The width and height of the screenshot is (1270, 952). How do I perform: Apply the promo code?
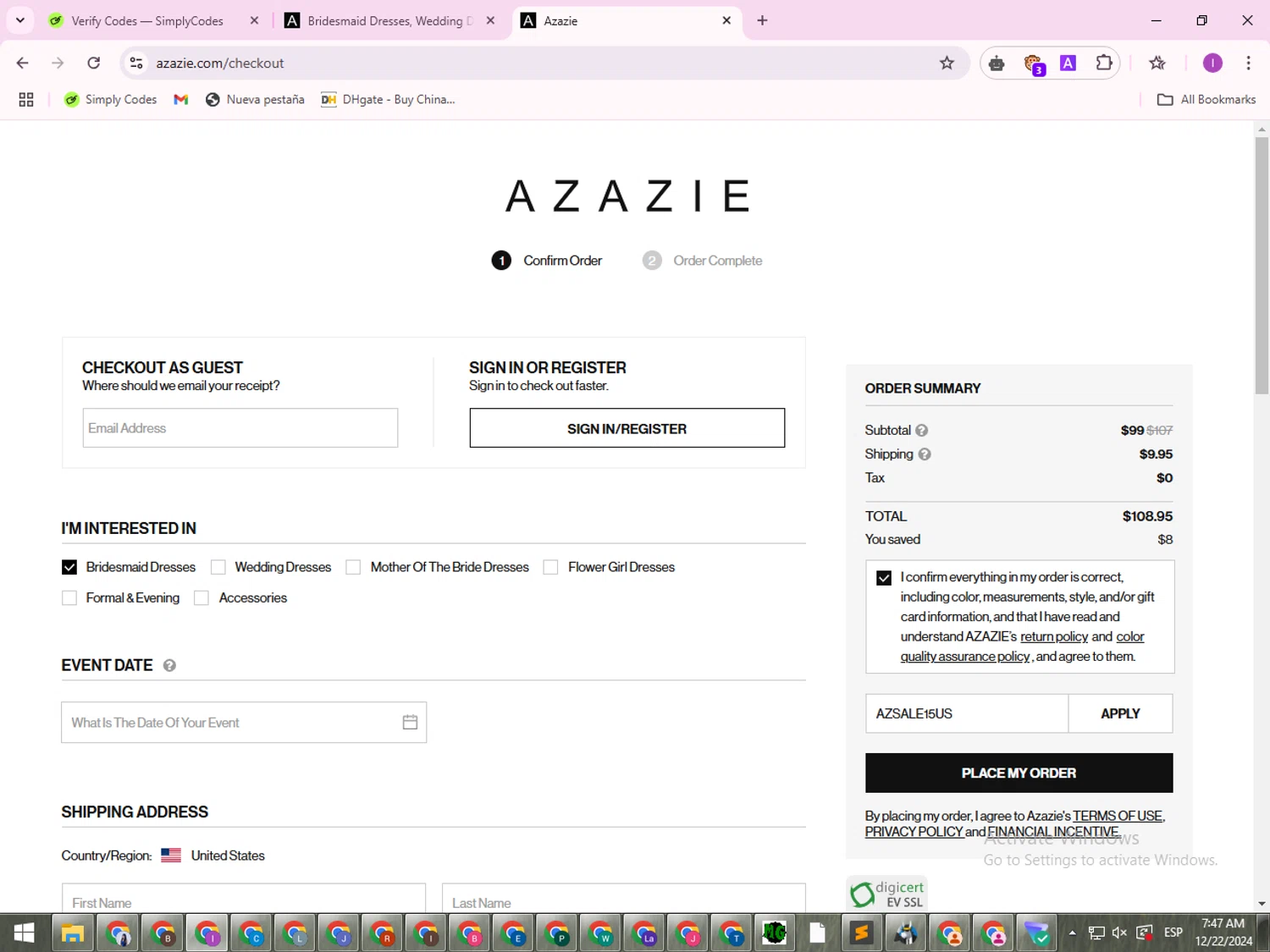coord(1120,713)
